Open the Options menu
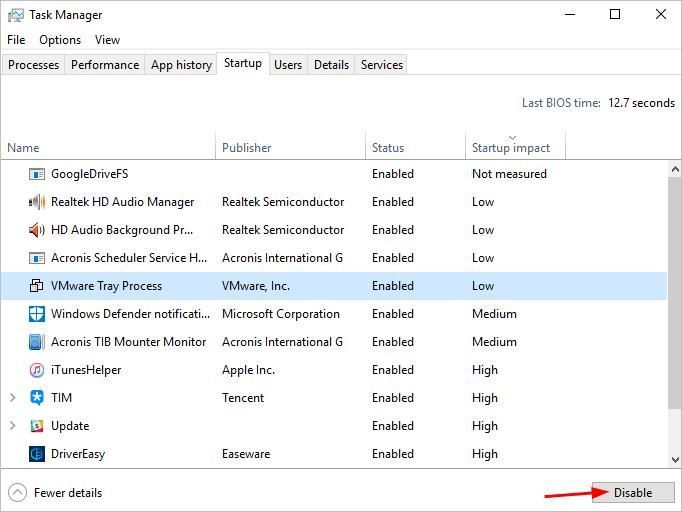This screenshot has width=682, height=512. point(60,40)
